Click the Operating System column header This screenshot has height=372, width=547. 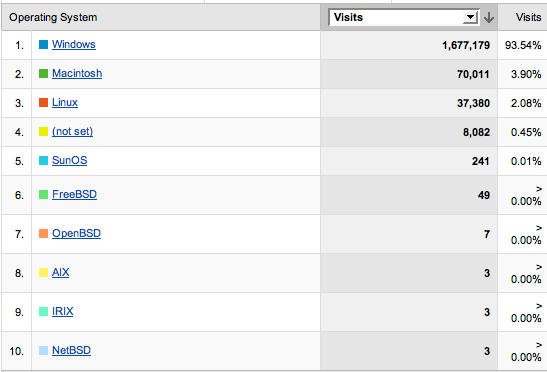click(x=53, y=17)
